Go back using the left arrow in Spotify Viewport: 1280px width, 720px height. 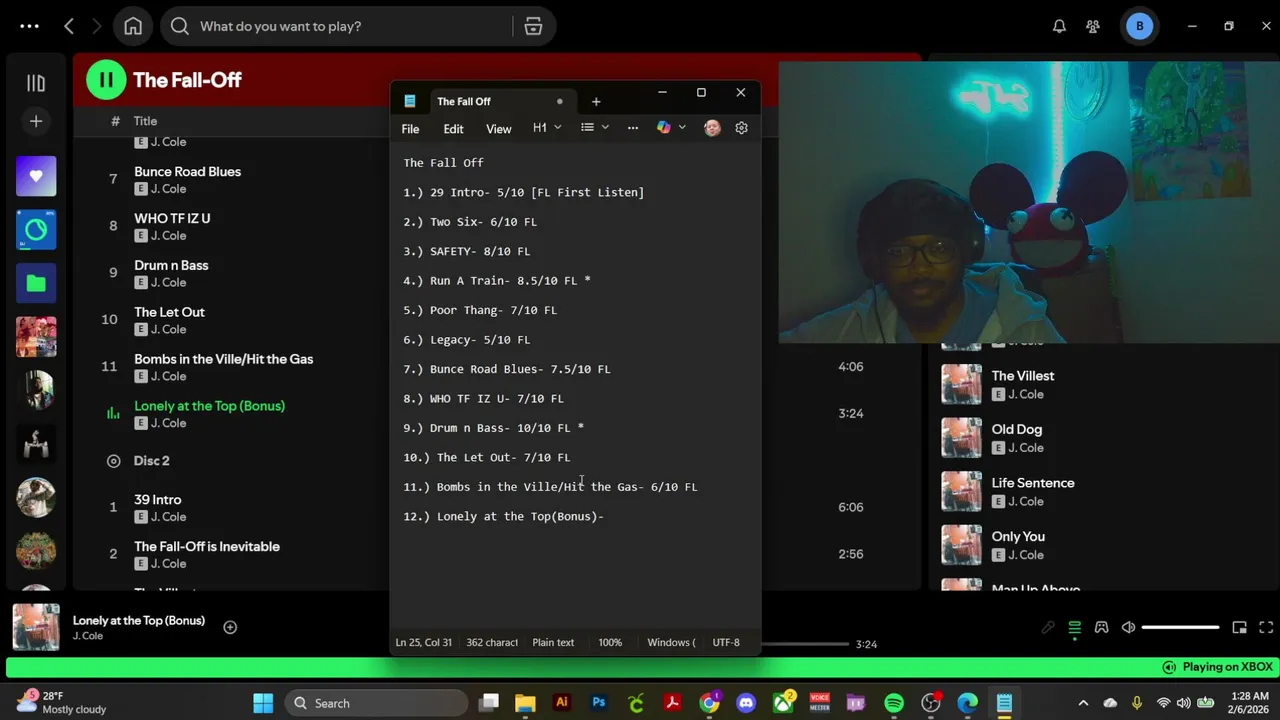pos(69,26)
